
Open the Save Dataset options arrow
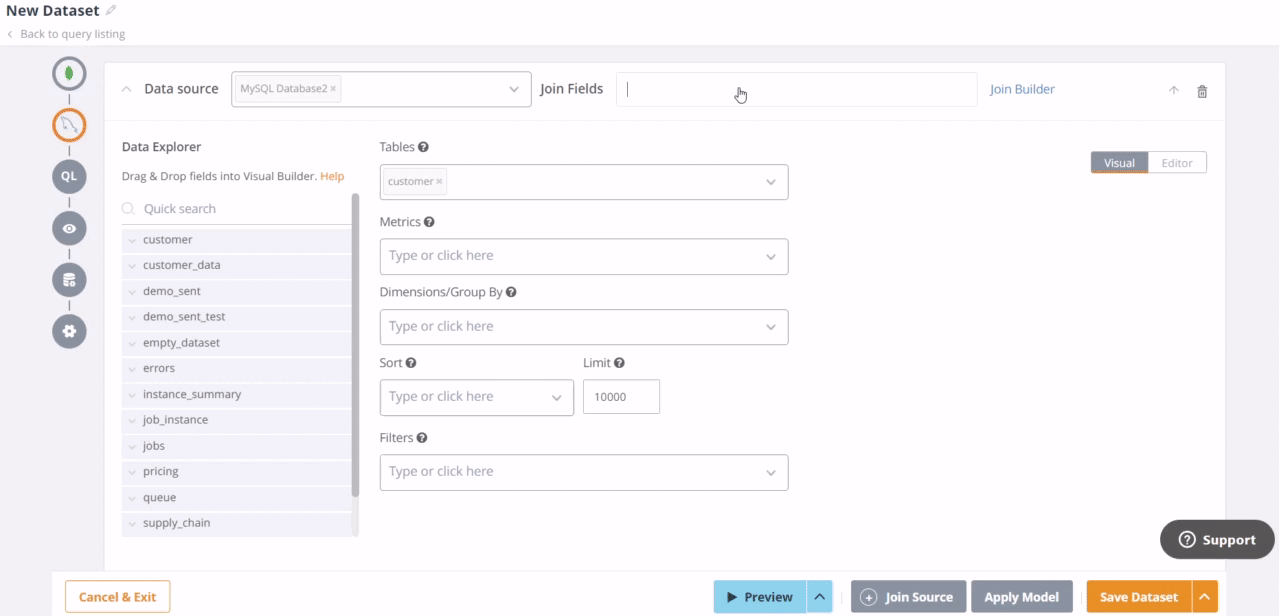tap(1205, 597)
